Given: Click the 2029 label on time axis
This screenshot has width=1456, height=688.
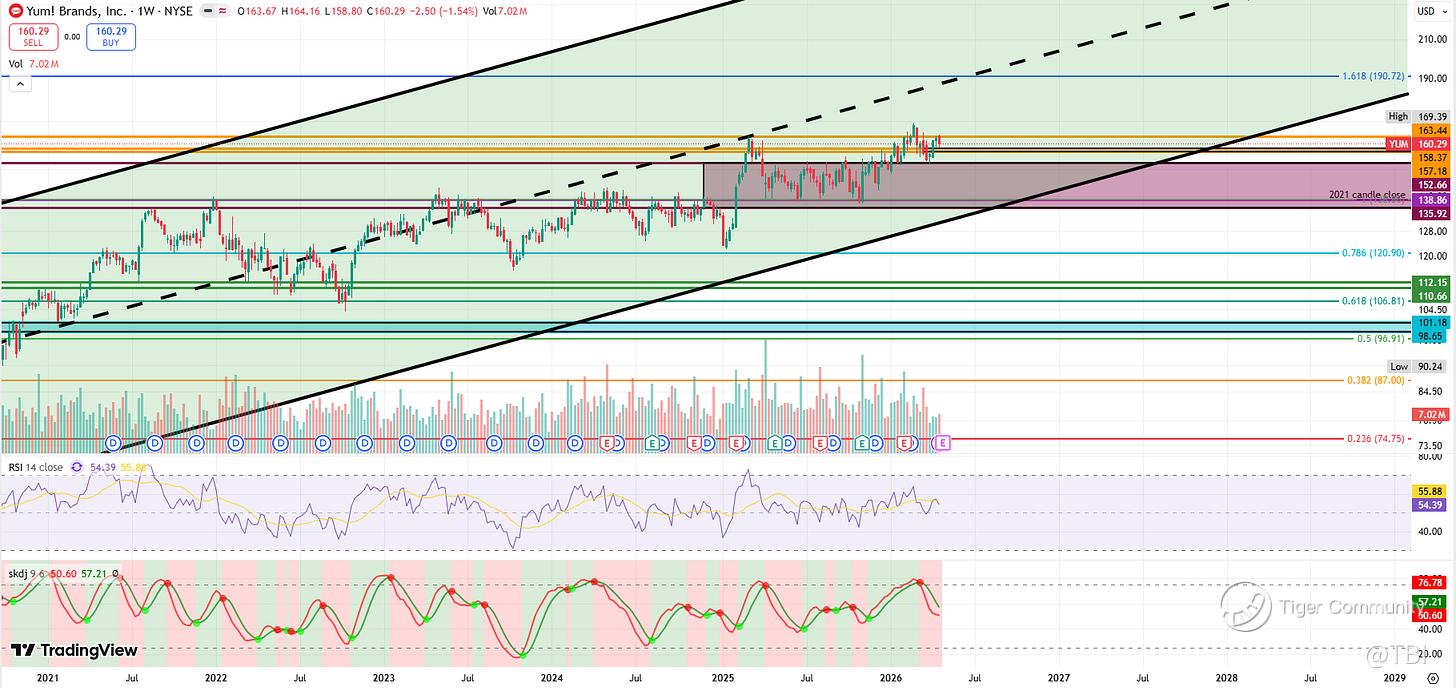Looking at the screenshot, I should [x=1394, y=677].
